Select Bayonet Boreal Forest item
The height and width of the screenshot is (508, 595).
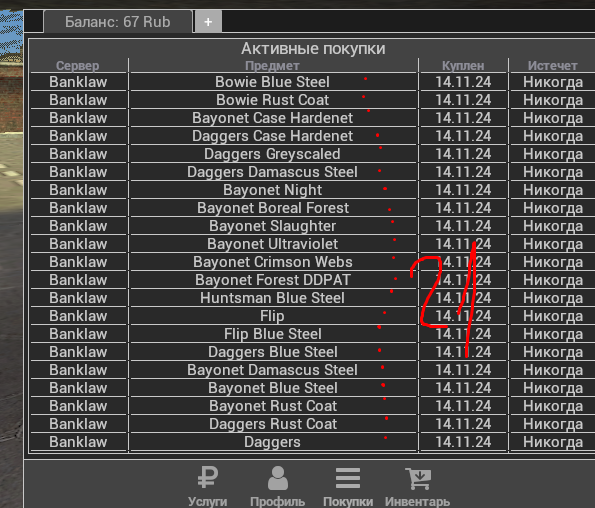[x=272, y=208]
